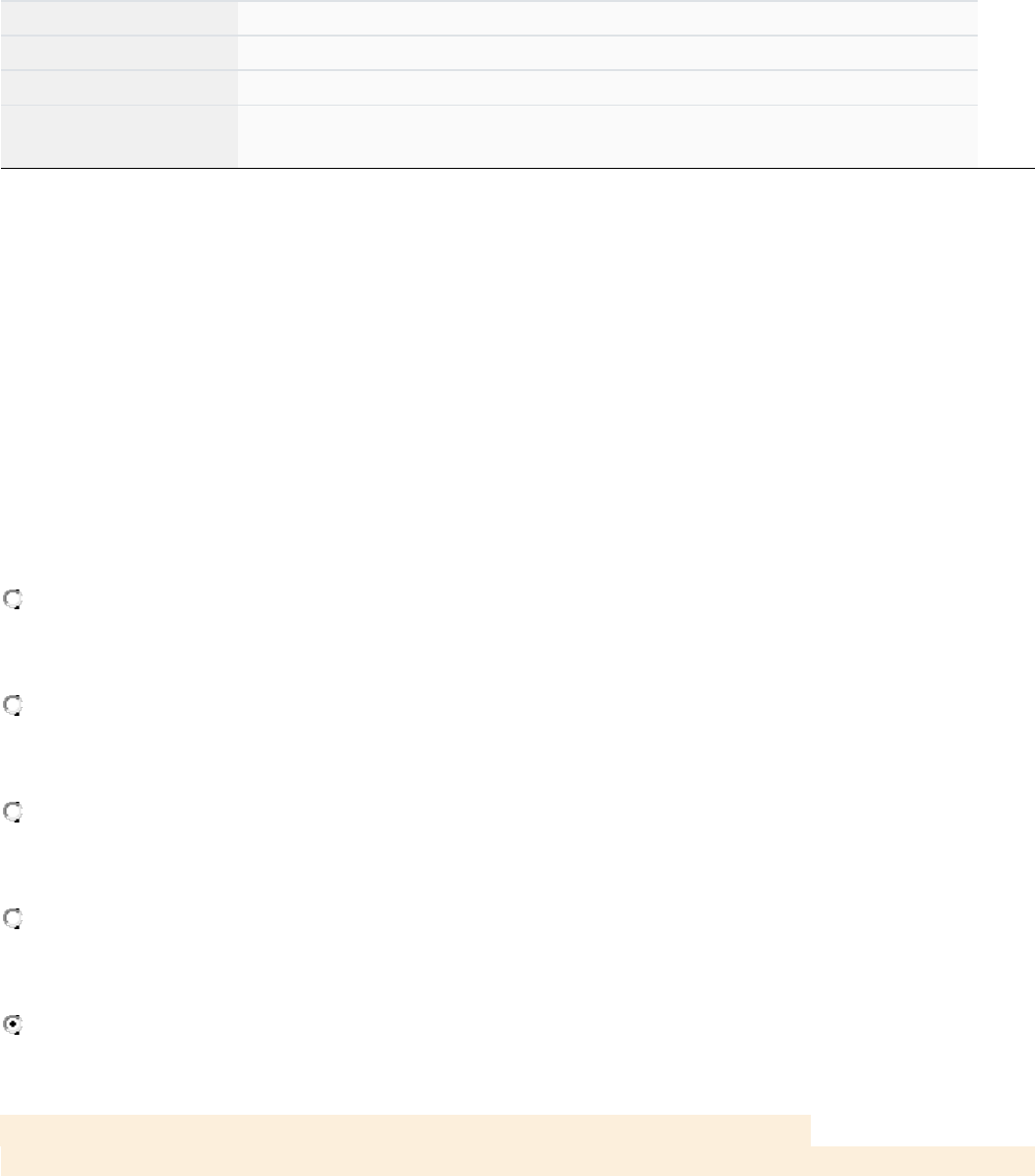The width and height of the screenshot is (1035, 1176).
Task: Click the blank area between divider and radio buttons
Action: coord(517,375)
